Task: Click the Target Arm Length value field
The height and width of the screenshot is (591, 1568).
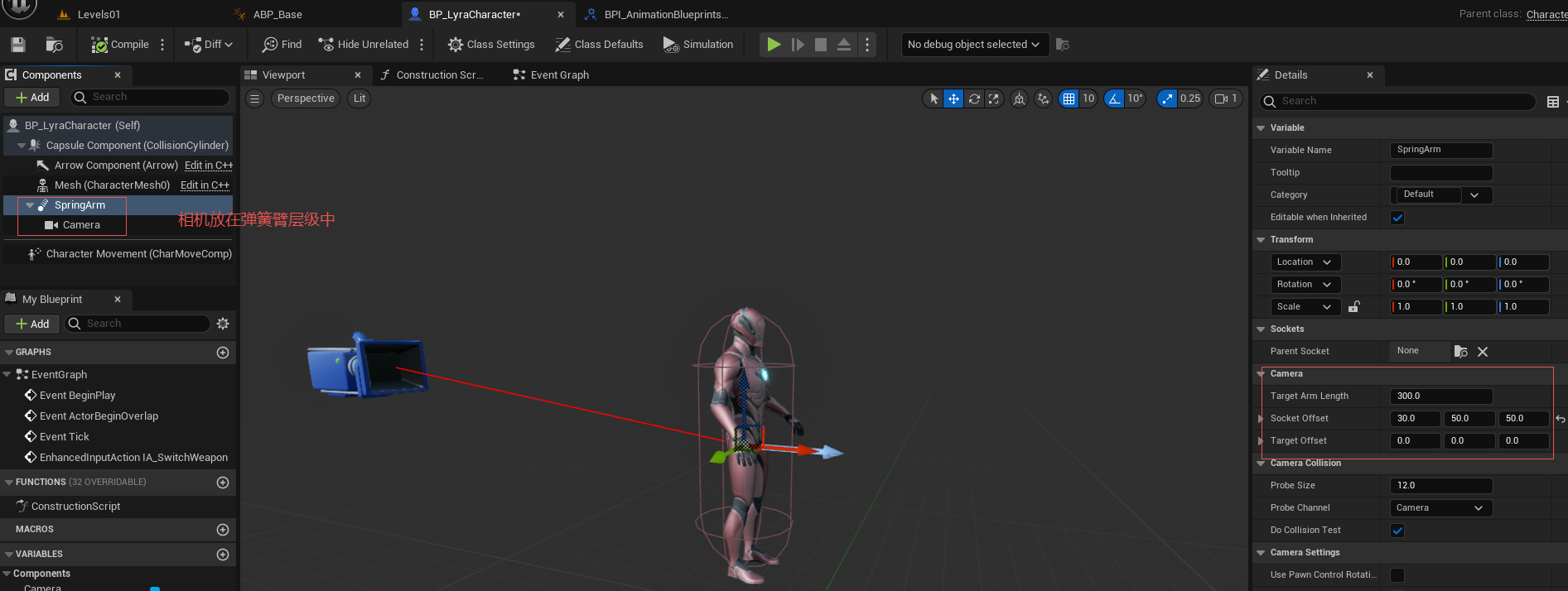Action: click(x=1441, y=396)
